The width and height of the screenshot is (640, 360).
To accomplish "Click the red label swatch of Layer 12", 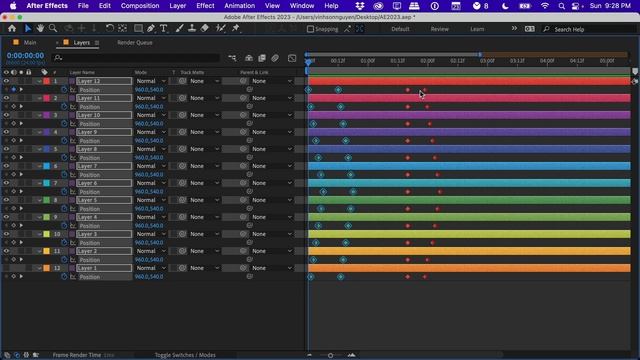I will [47, 81].
